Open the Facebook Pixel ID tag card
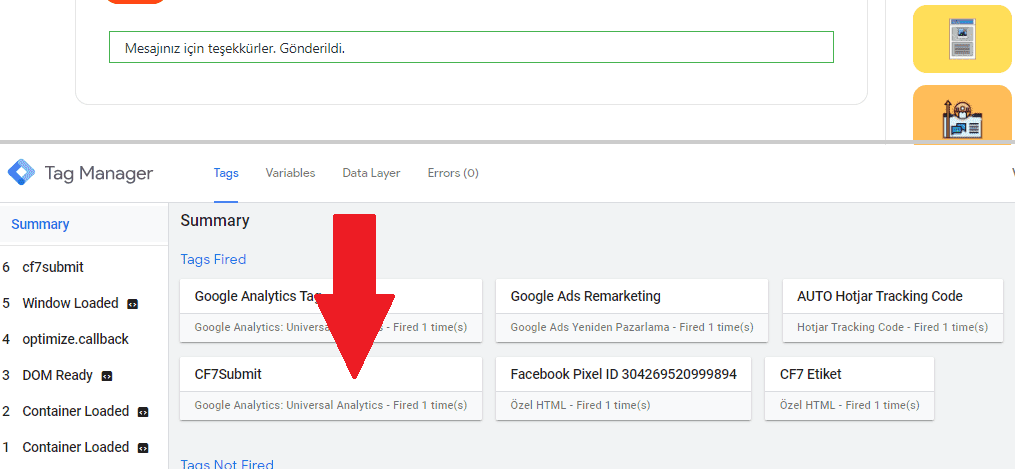Viewport: 1015px width, 469px height. [x=623, y=388]
